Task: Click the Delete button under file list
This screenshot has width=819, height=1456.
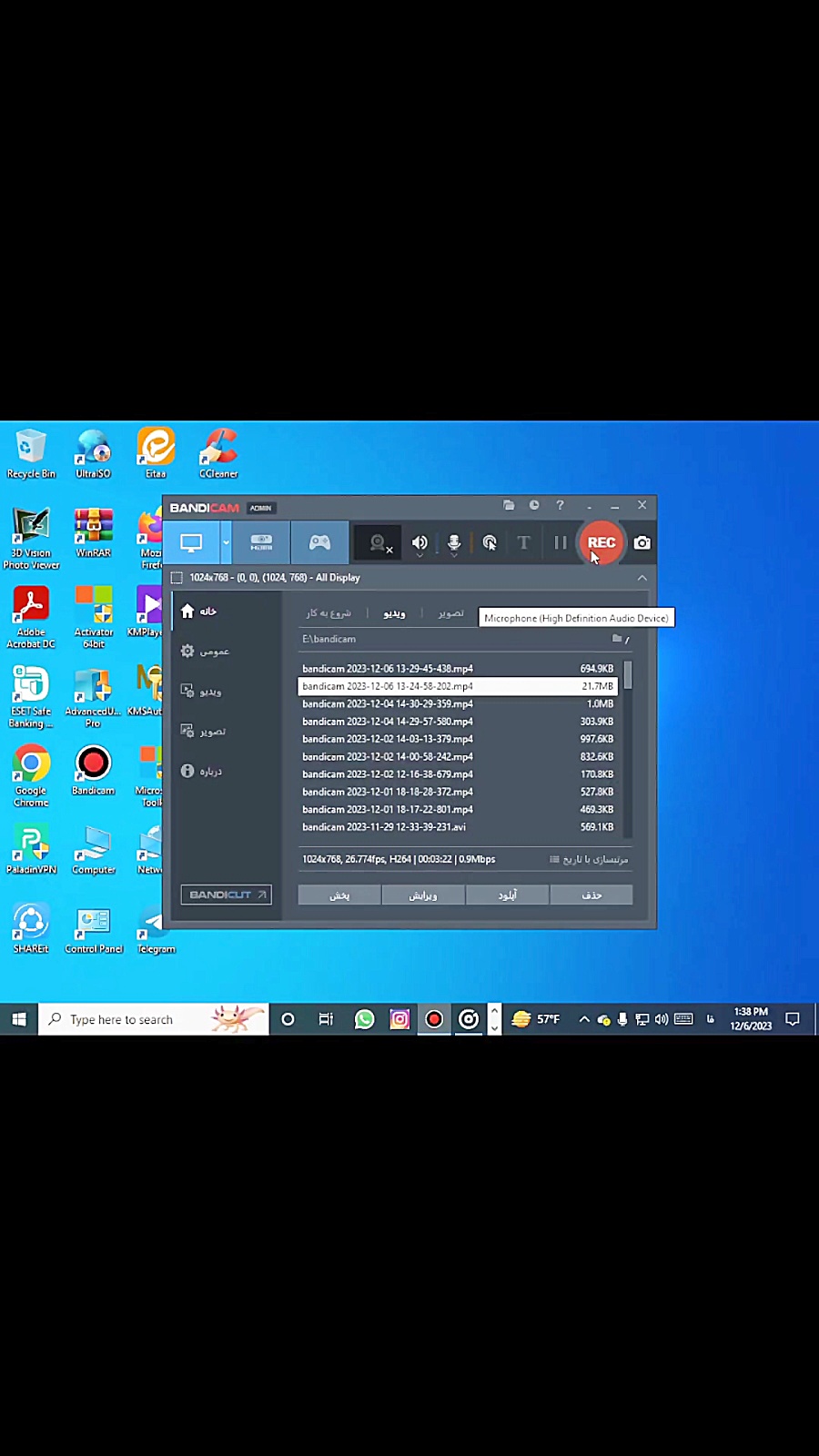Action: [x=591, y=895]
